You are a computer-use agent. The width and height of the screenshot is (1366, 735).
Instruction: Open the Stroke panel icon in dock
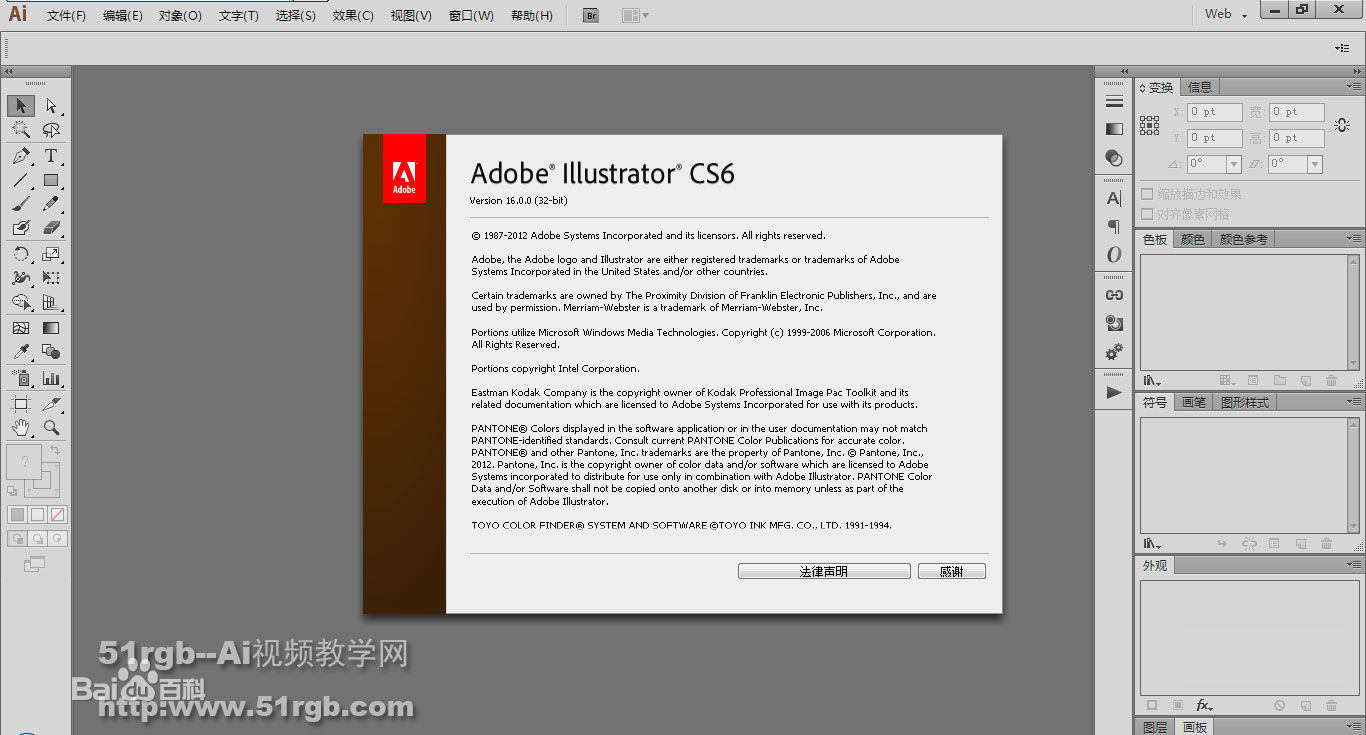tap(1114, 101)
